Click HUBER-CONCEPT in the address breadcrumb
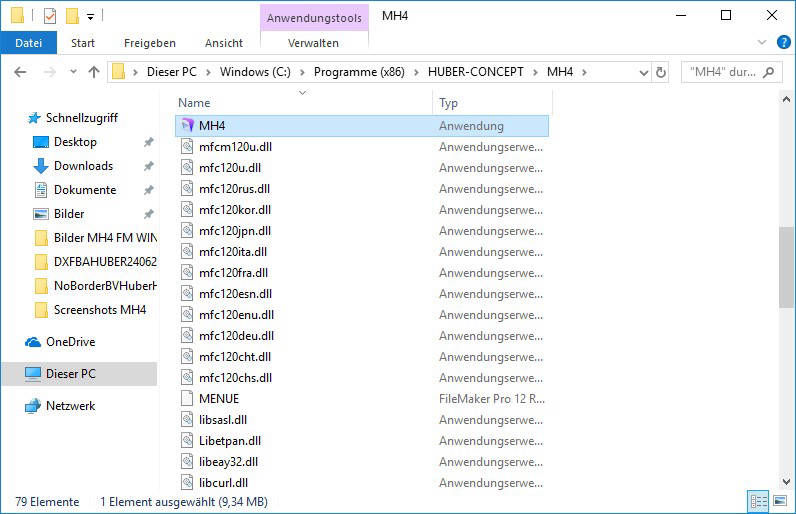Viewport: 796px width, 514px height. point(475,72)
